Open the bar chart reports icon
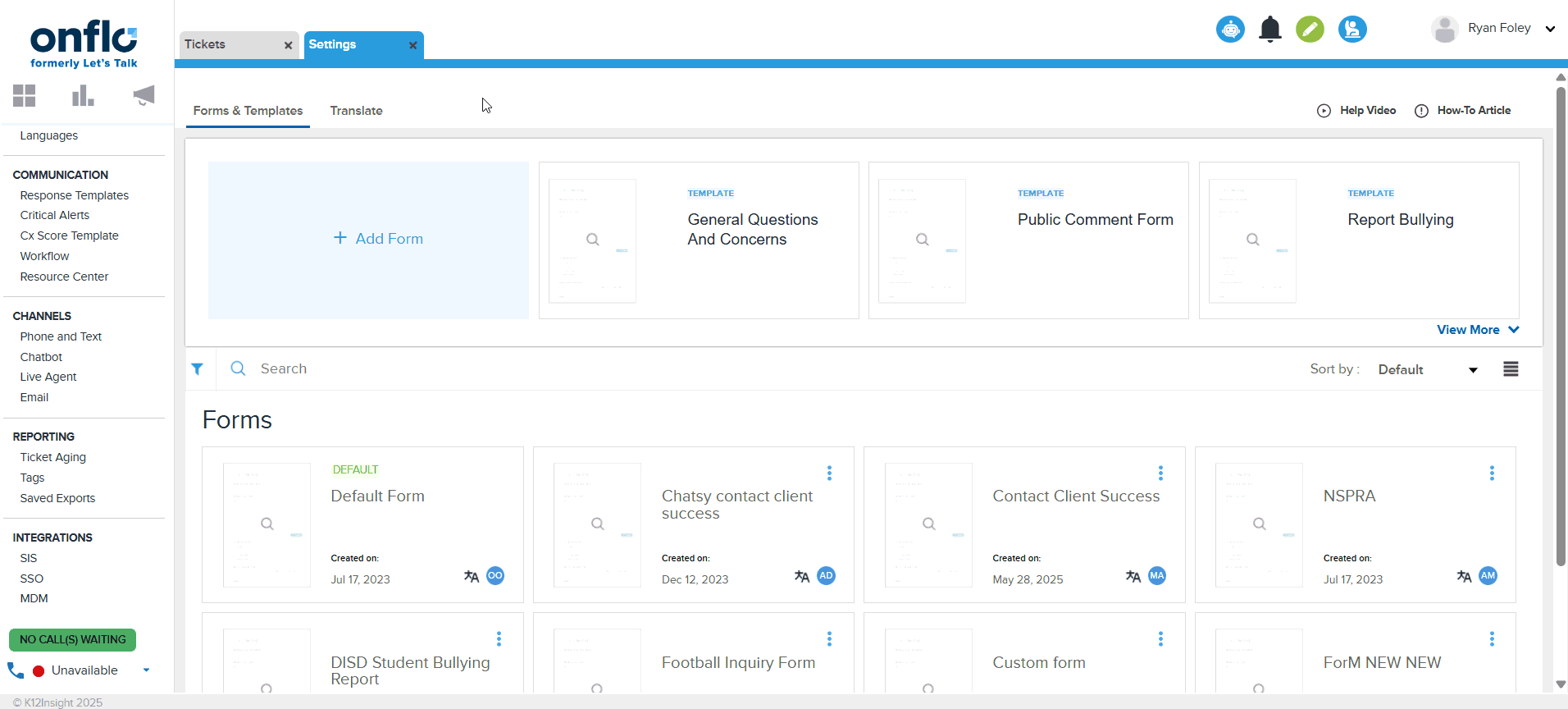 coord(83,96)
